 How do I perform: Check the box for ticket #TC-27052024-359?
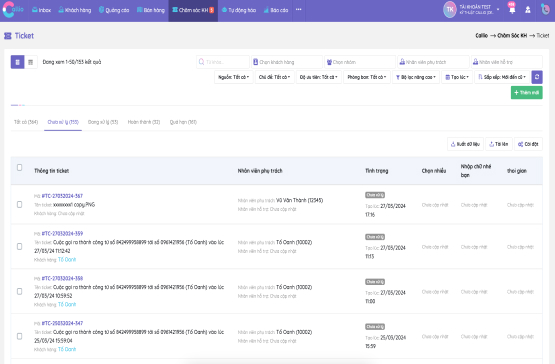[x=19, y=246]
